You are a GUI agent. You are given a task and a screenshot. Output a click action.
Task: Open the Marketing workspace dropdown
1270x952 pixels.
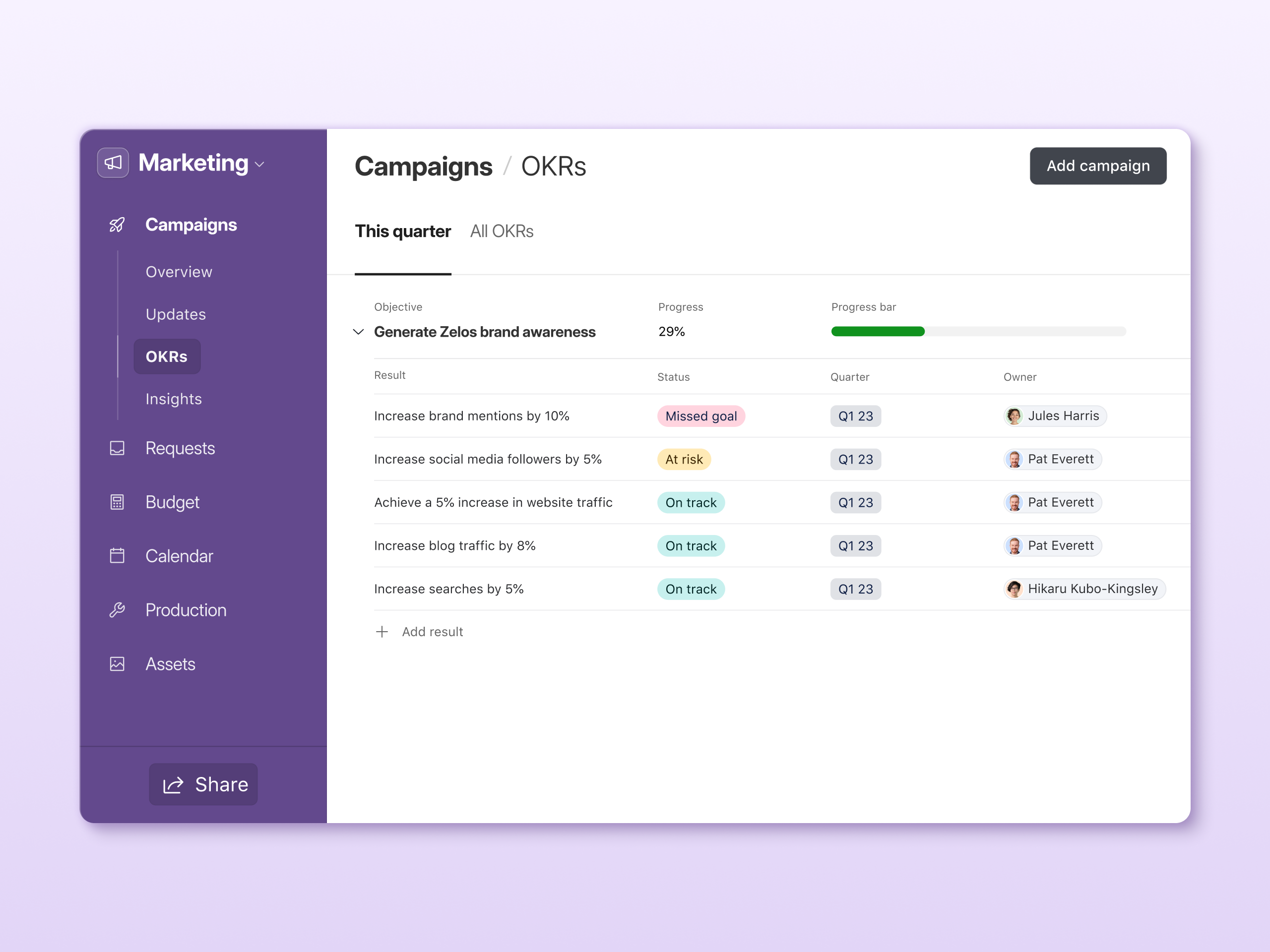(x=259, y=165)
